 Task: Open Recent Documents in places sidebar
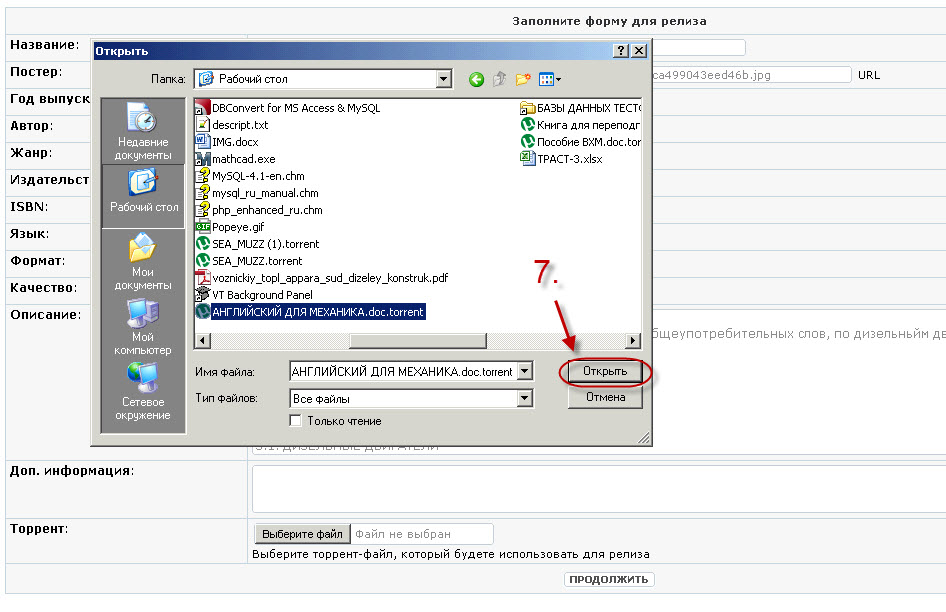click(x=143, y=131)
